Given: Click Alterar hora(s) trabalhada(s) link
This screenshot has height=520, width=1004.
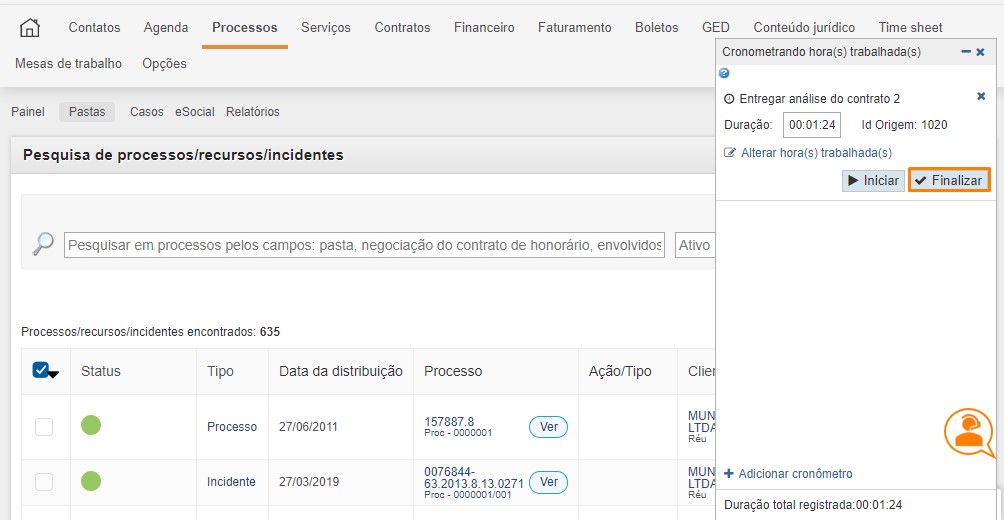Looking at the screenshot, I should click(x=815, y=153).
